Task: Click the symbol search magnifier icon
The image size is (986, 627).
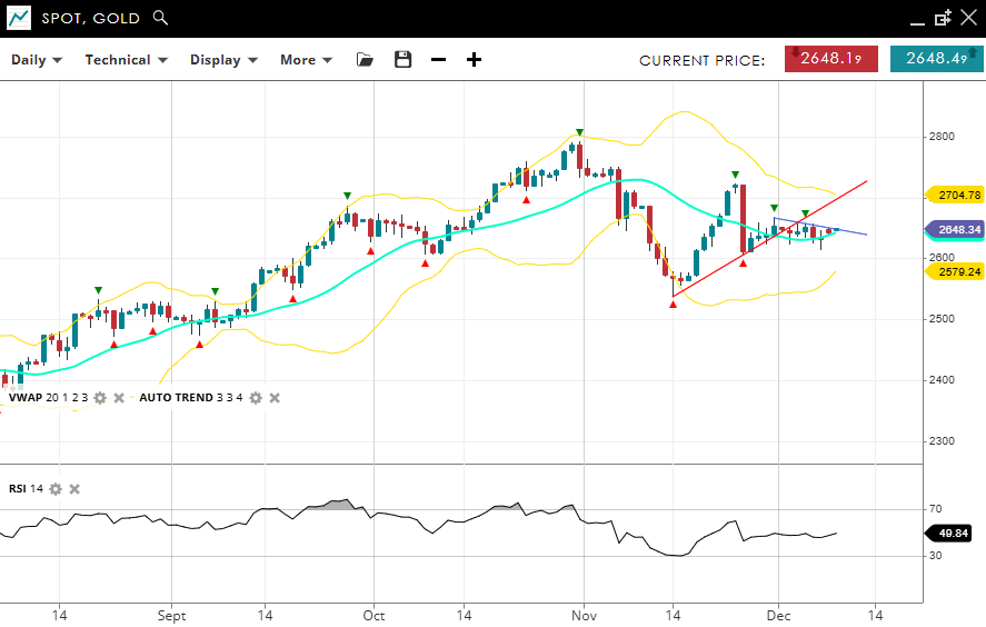Action: (x=161, y=18)
